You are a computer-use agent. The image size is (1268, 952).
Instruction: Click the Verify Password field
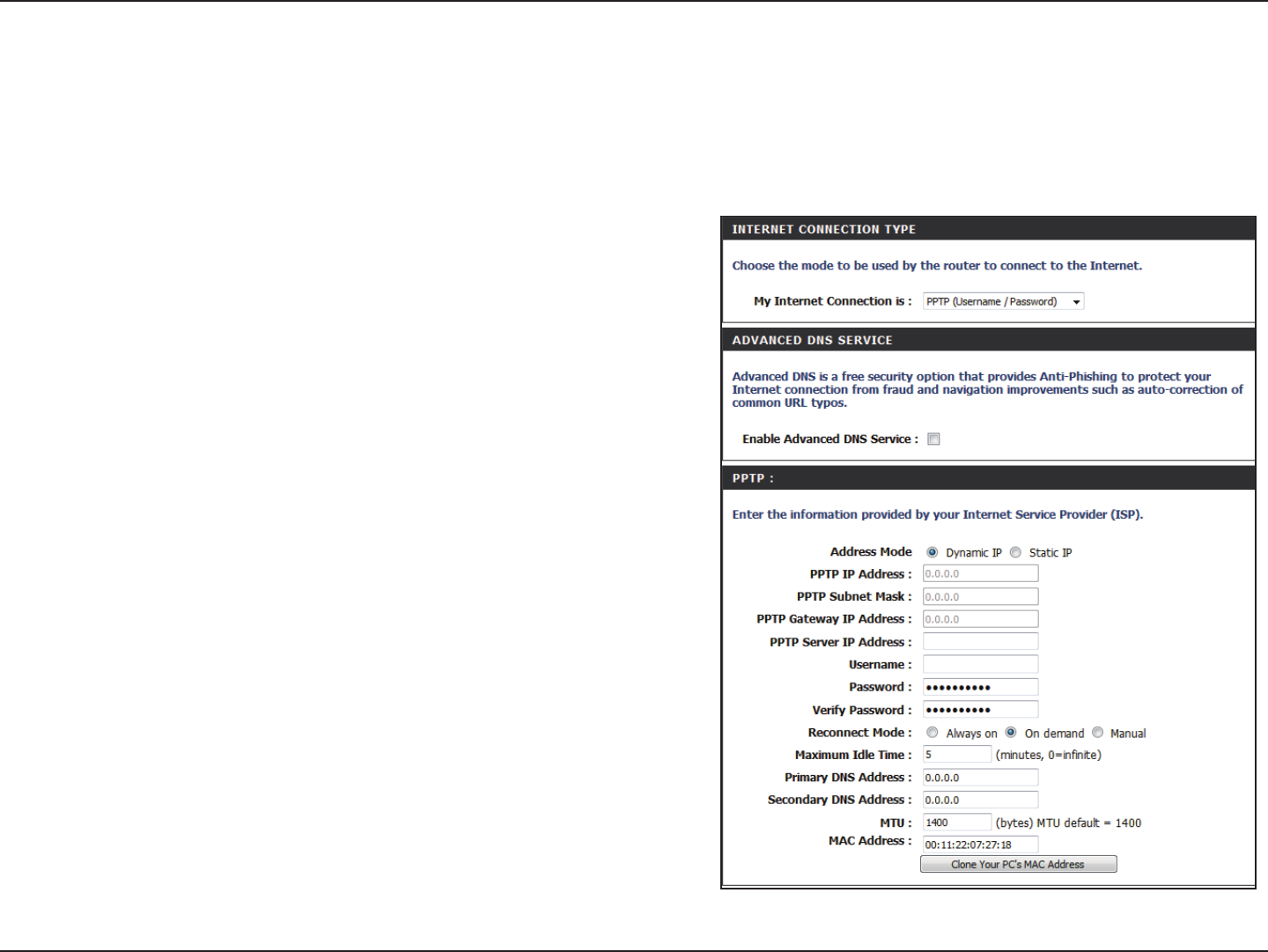(x=980, y=710)
